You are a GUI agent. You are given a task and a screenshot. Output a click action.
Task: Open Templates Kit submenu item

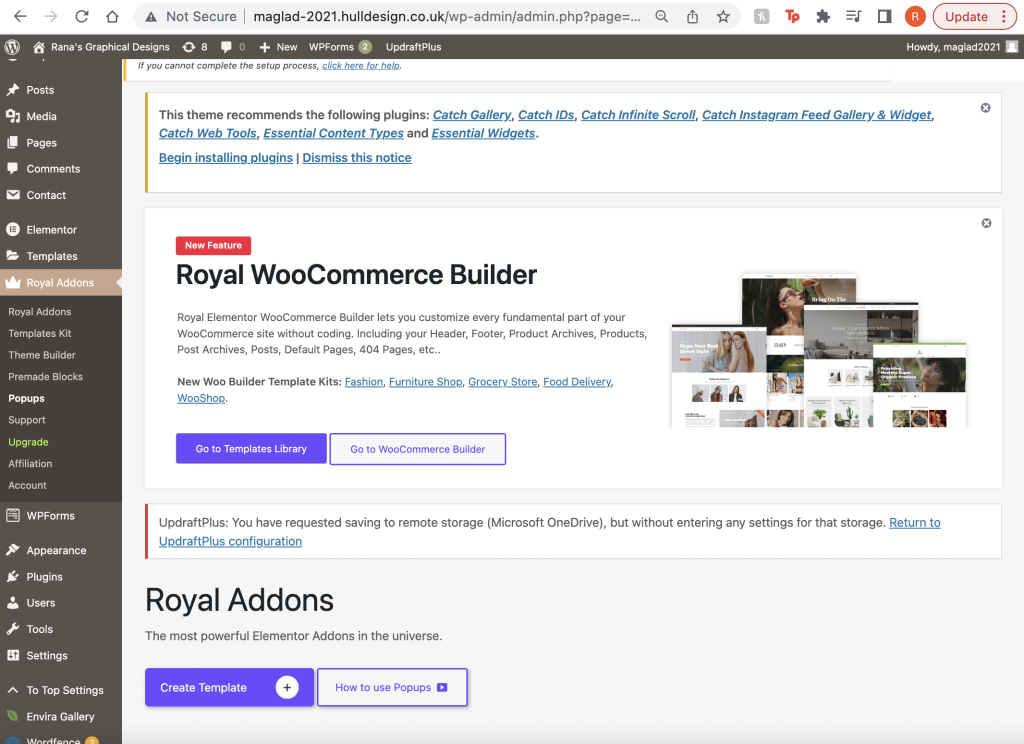pos(40,333)
